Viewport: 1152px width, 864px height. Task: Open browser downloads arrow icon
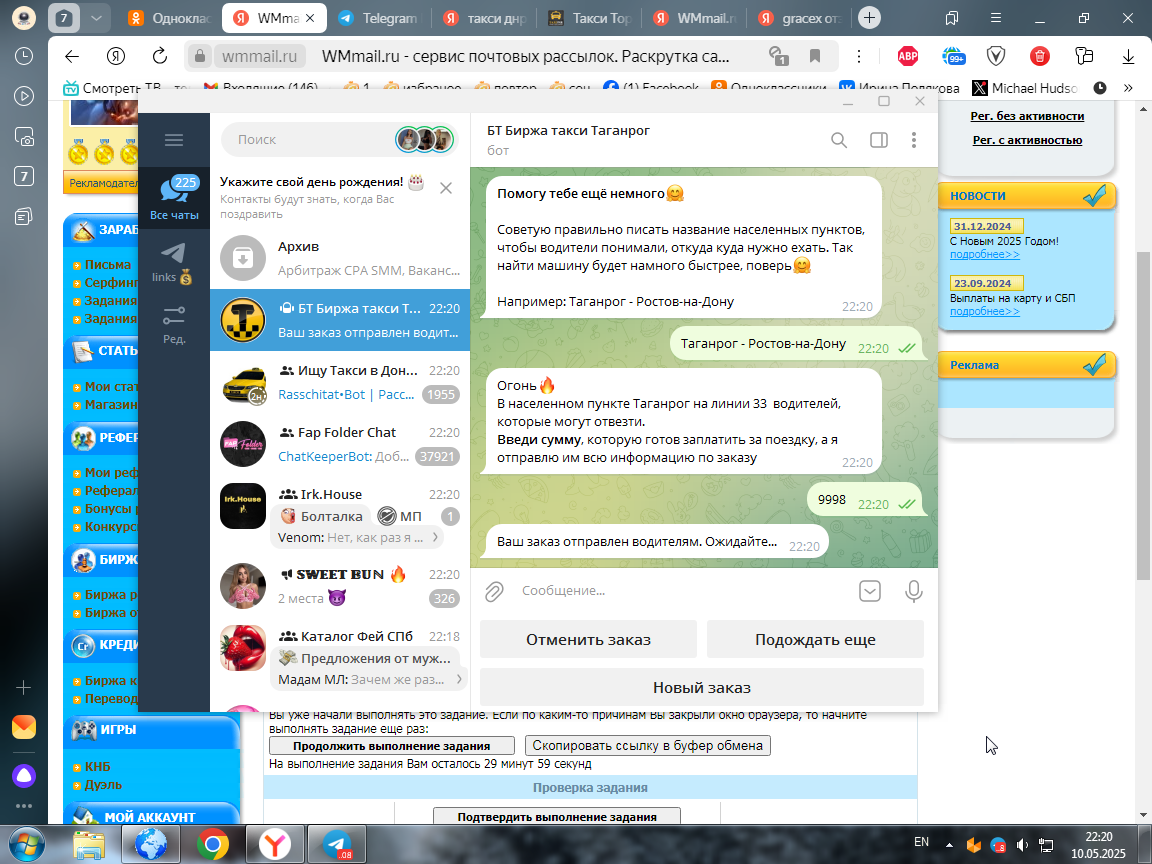(1128, 56)
